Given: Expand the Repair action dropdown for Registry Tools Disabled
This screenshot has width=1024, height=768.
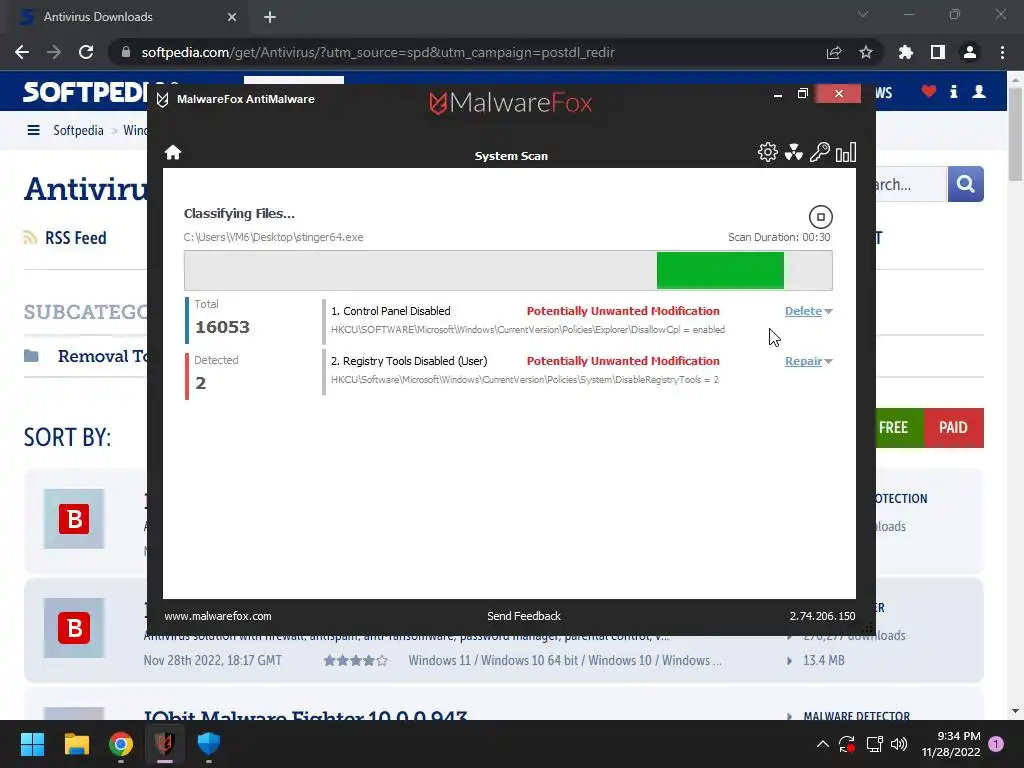Looking at the screenshot, I should [828, 361].
